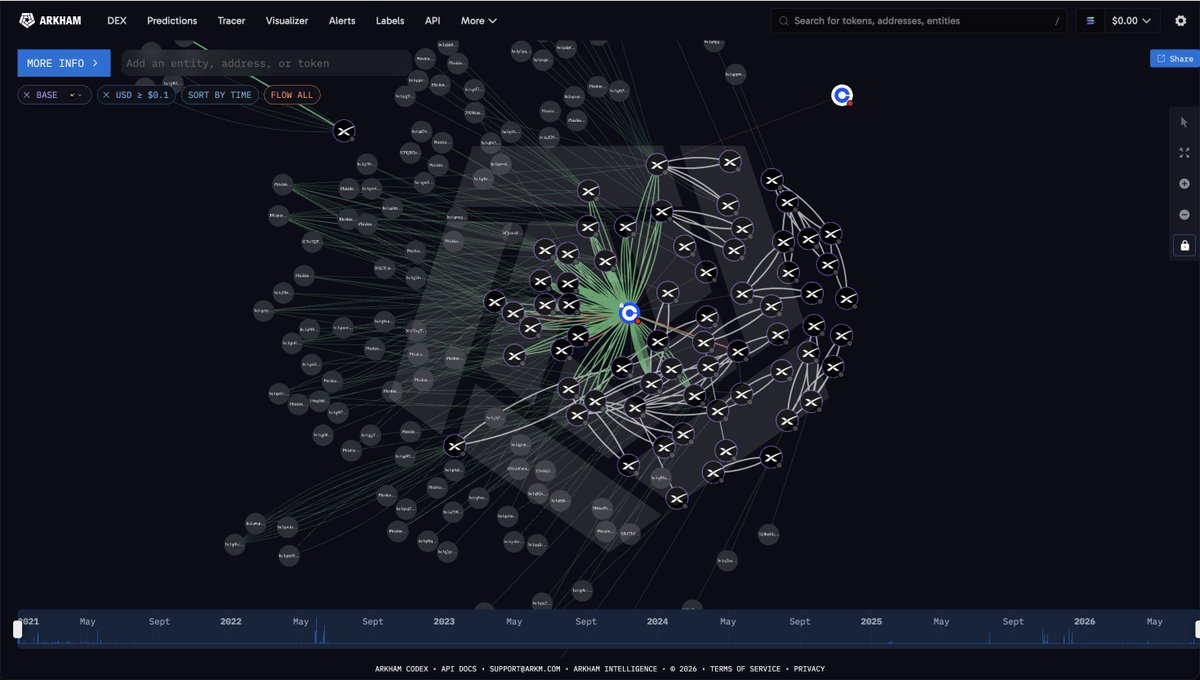
Task: Click the SUPPORT@ARKM.COM link
Action: (527, 669)
